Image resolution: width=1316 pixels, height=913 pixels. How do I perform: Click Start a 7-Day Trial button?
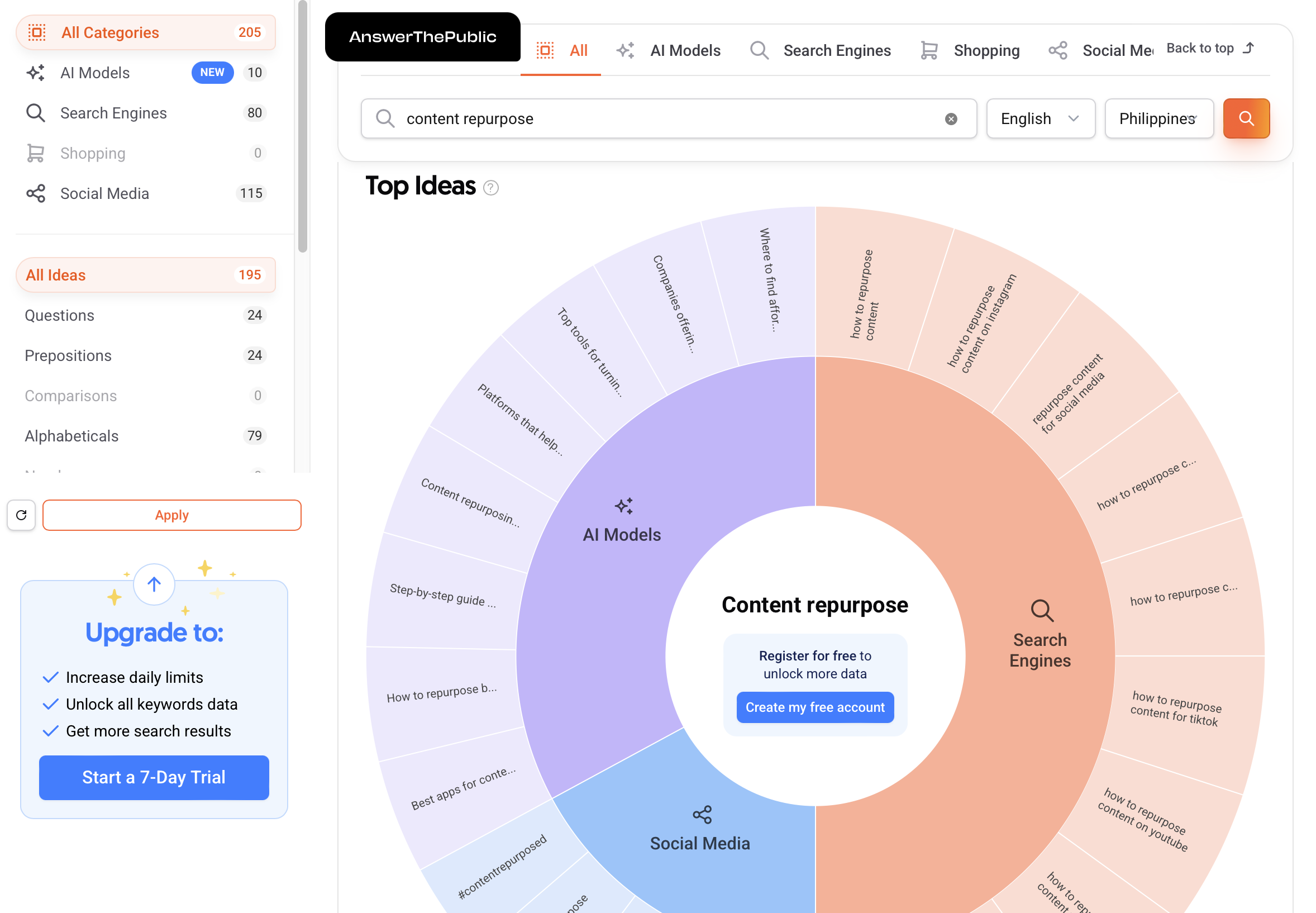tap(154, 777)
